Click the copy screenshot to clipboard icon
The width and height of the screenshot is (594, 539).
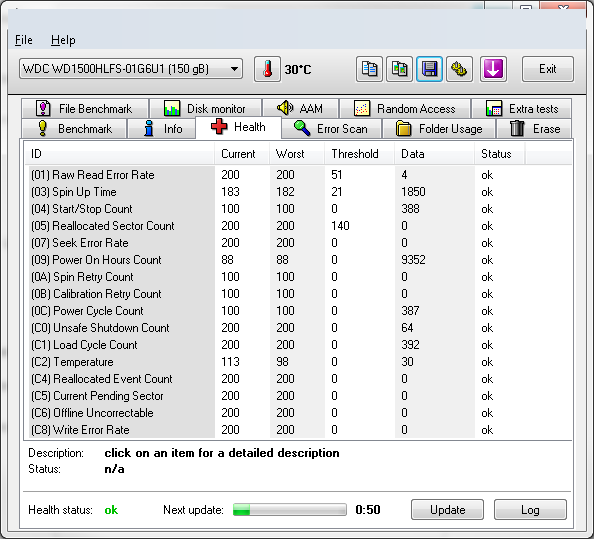click(399, 69)
